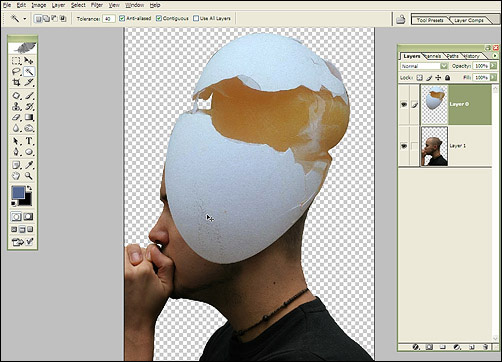Screen dimensions: 502x362
Task: Open the File Browser icon in options bar
Action: (x=400, y=19)
